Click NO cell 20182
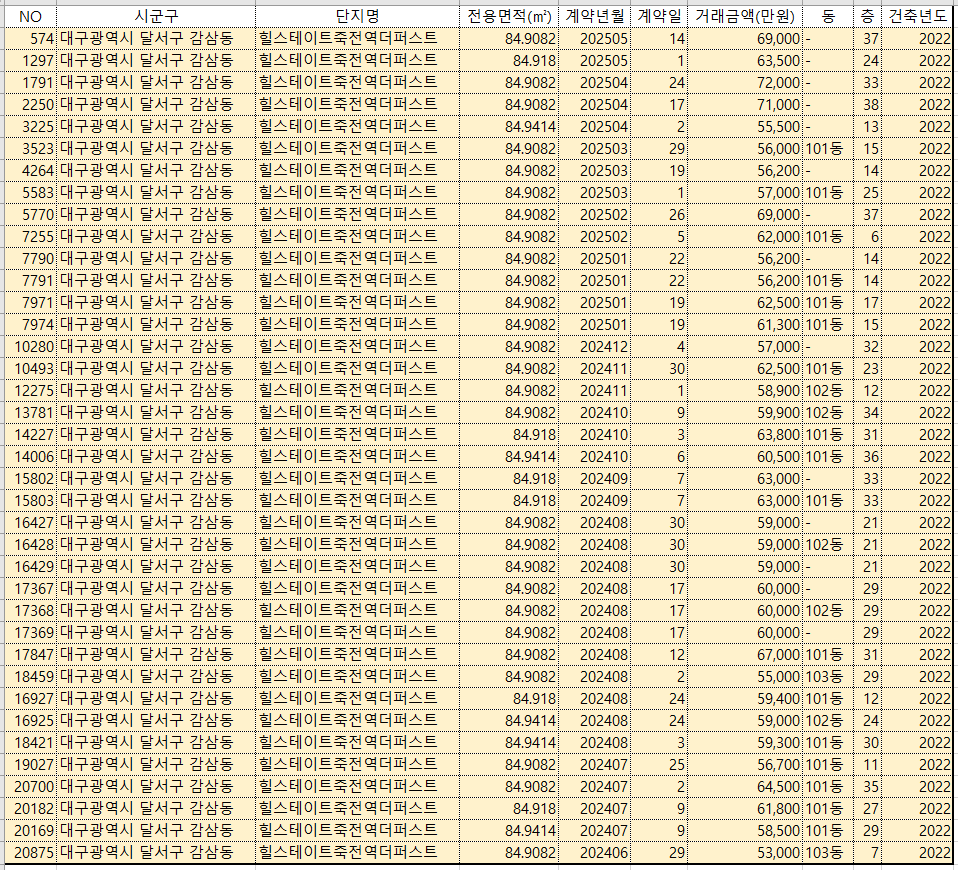 click(31, 808)
